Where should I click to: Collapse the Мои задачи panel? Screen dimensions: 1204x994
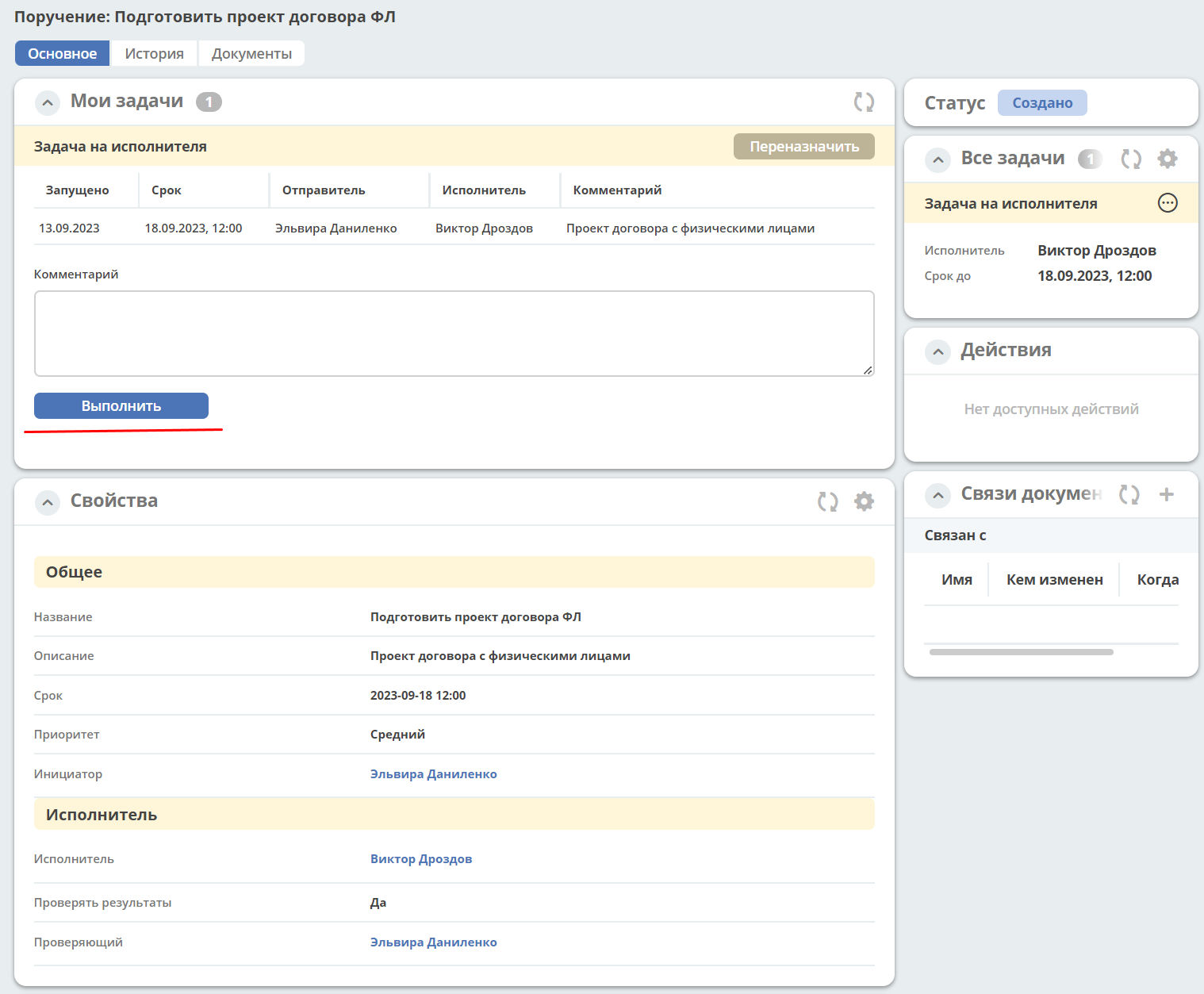point(48,103)
